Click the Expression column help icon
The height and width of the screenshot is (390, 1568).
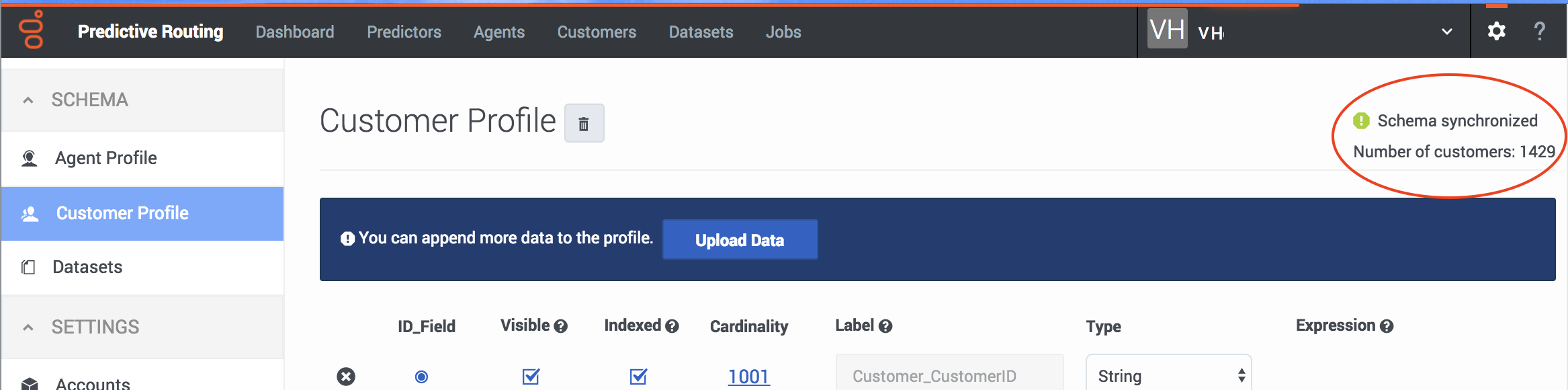pos(1387,326)
